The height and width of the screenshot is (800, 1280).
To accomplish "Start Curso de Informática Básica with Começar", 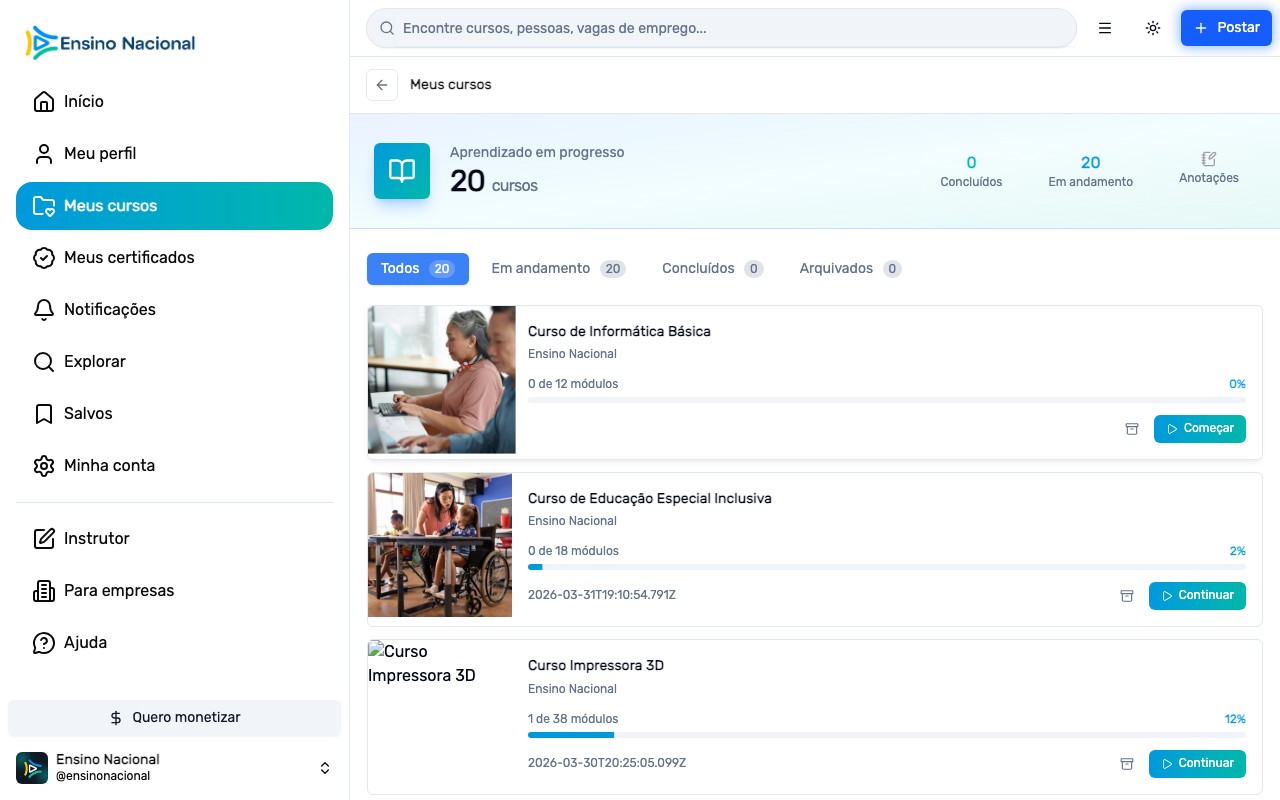I will tap(1199, 428).
